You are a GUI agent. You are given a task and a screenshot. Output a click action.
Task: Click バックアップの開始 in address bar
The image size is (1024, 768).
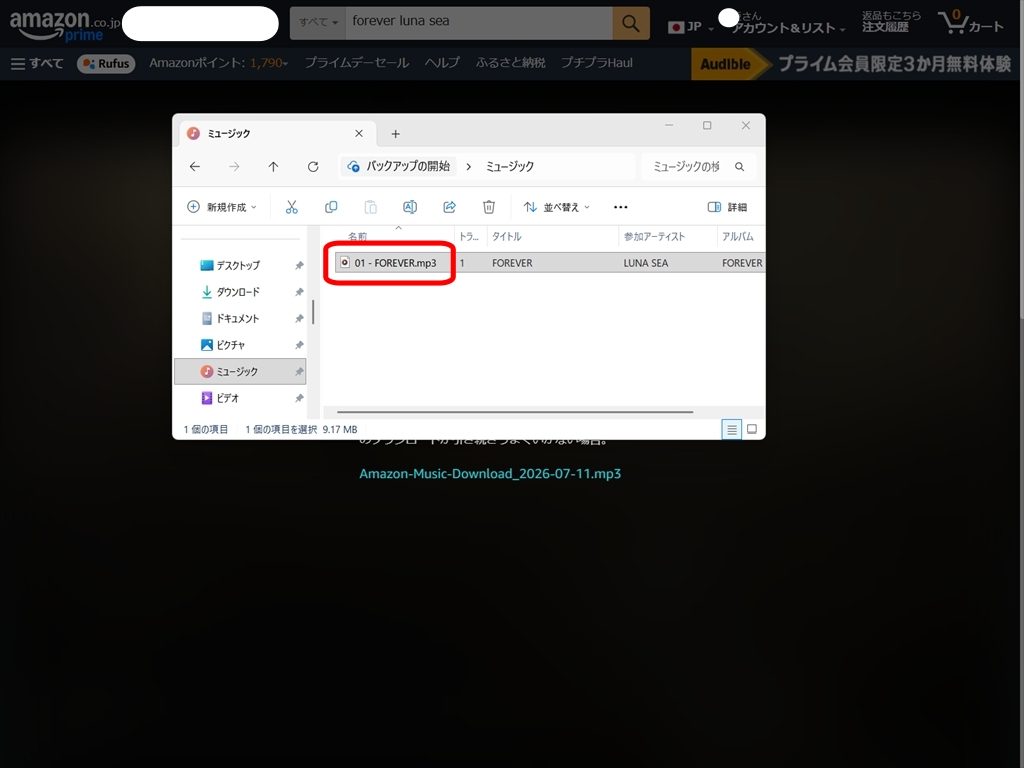click(x=408, y=167)
